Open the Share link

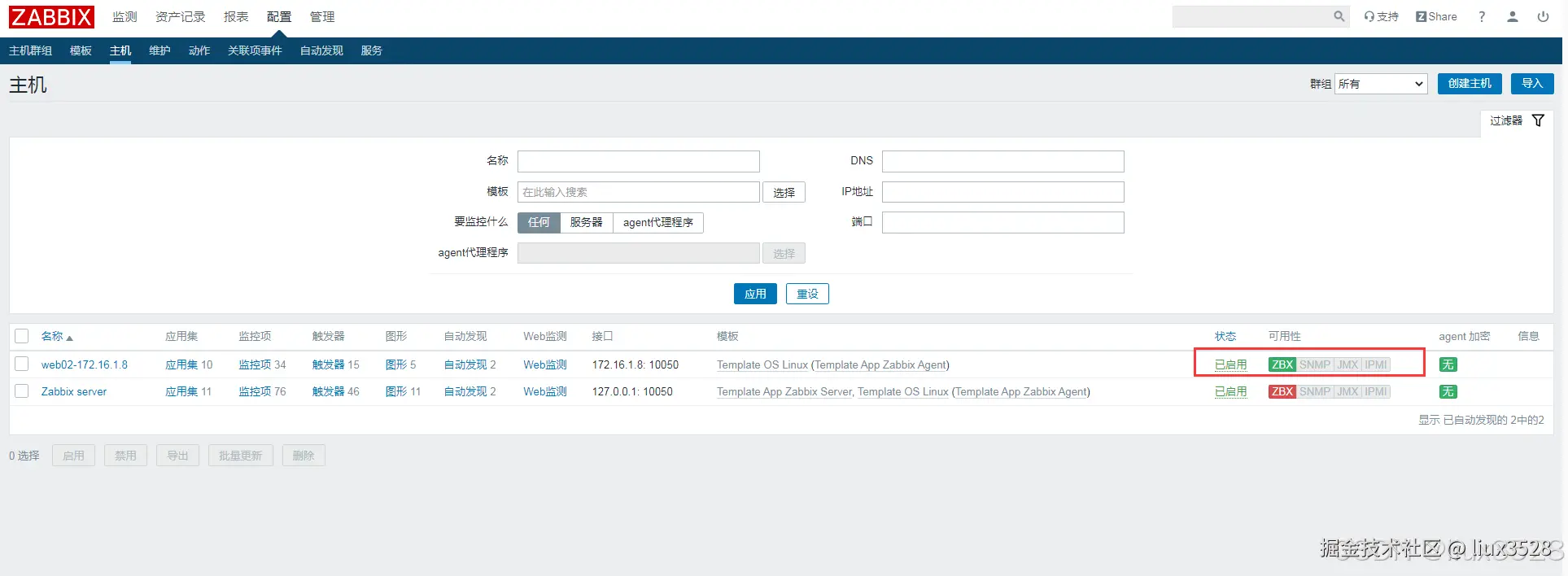tap(1436, 16)
